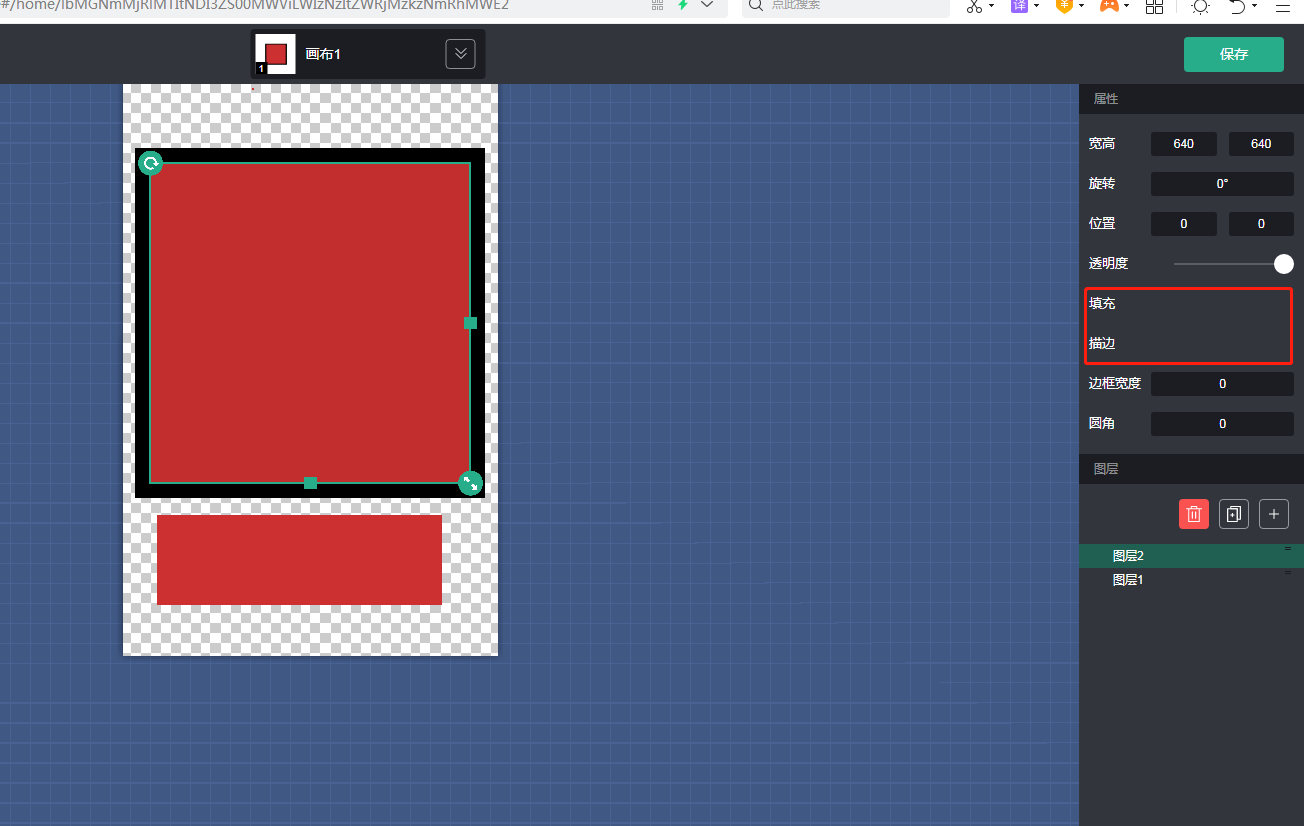
Task: Open the address bar dropdown chevron
Action: click(x=707, y=5)
